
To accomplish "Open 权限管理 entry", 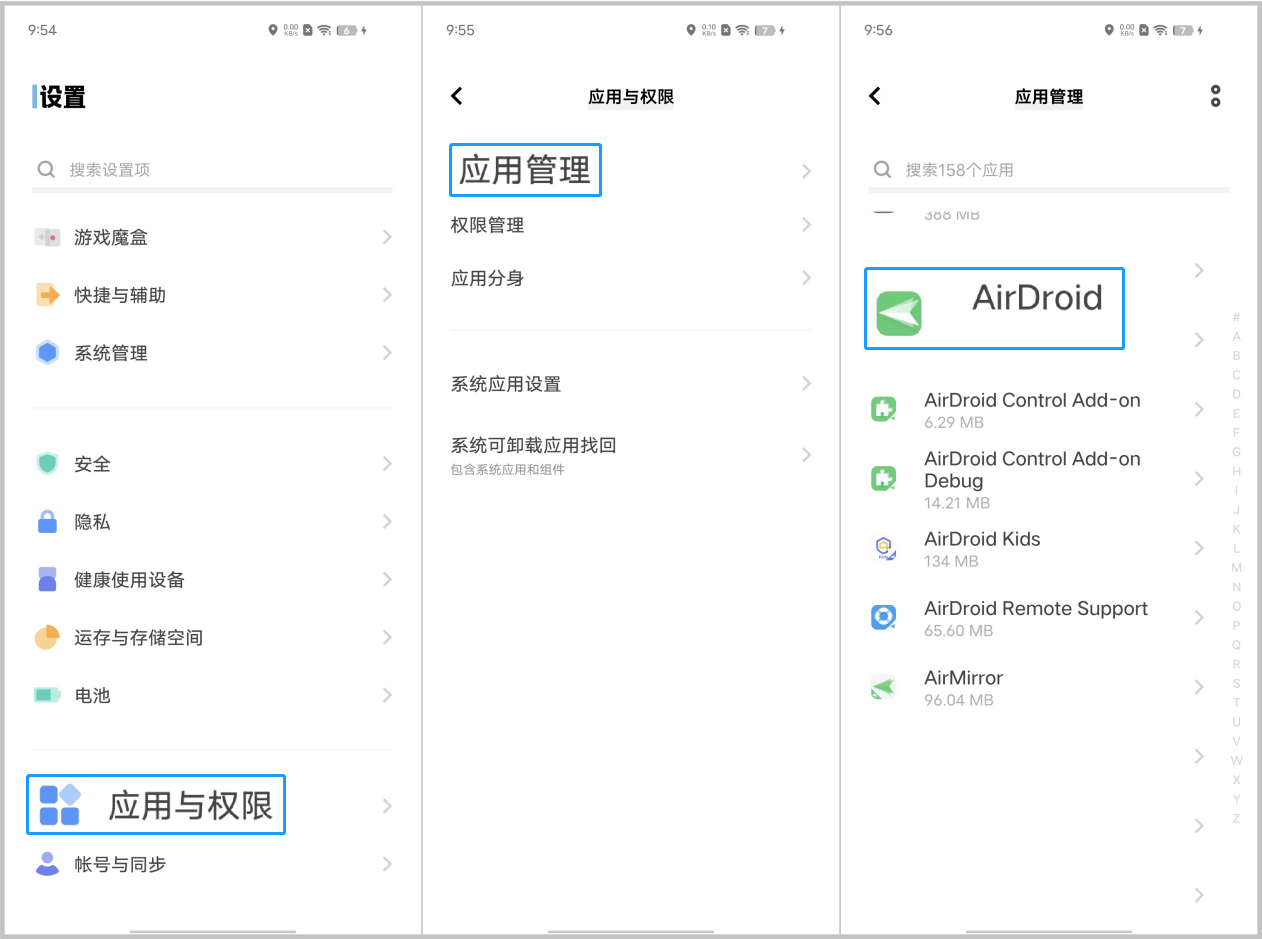I will coord(631,225).
